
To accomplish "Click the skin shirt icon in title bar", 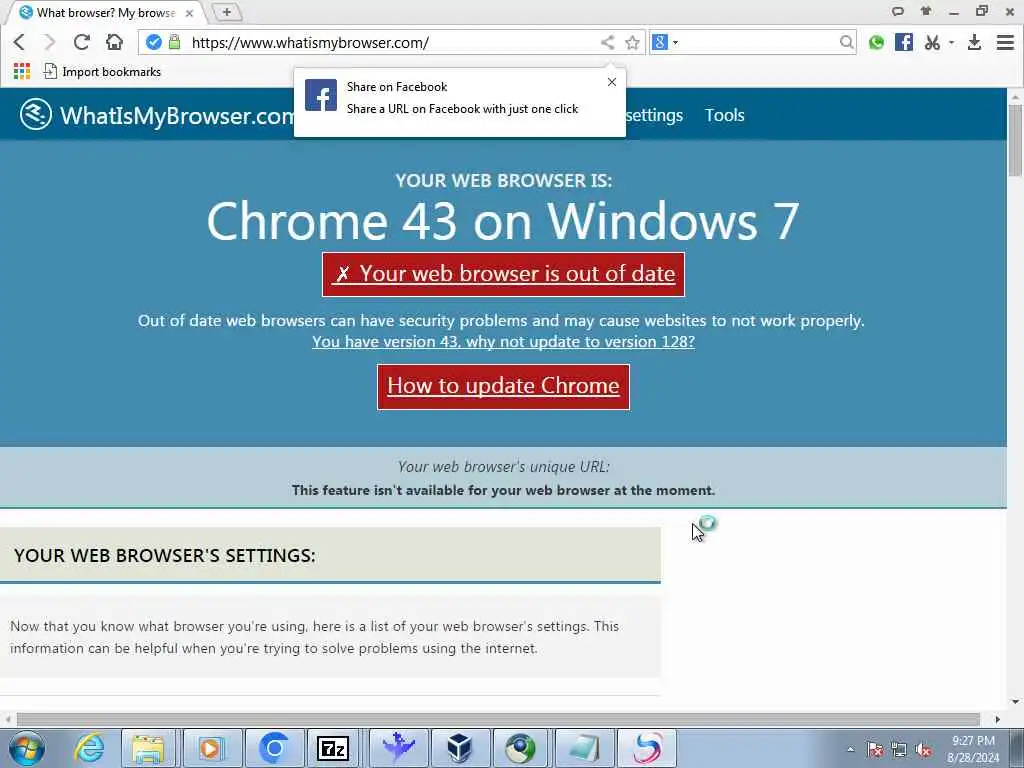I will 926,11.
